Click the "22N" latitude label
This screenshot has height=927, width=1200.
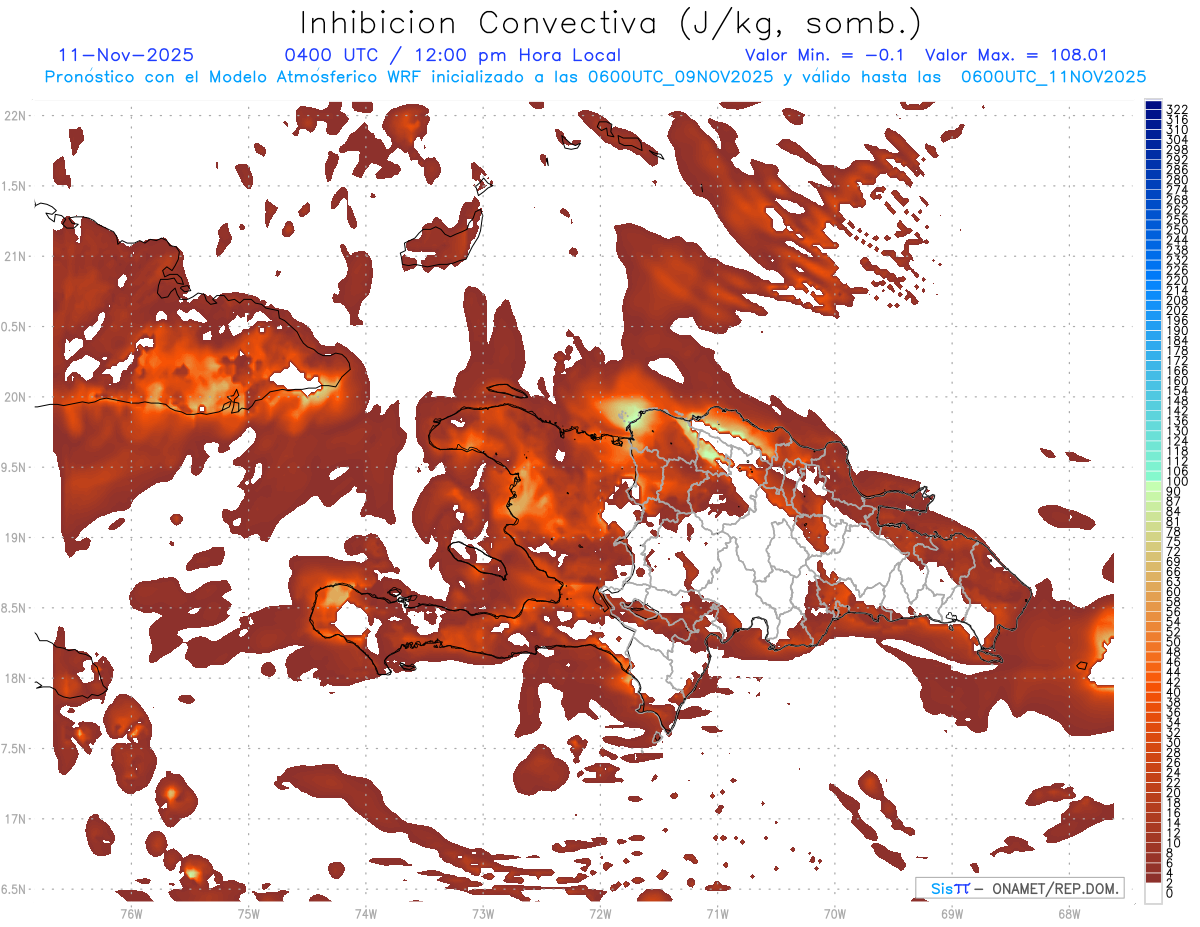tap(16, 115)
